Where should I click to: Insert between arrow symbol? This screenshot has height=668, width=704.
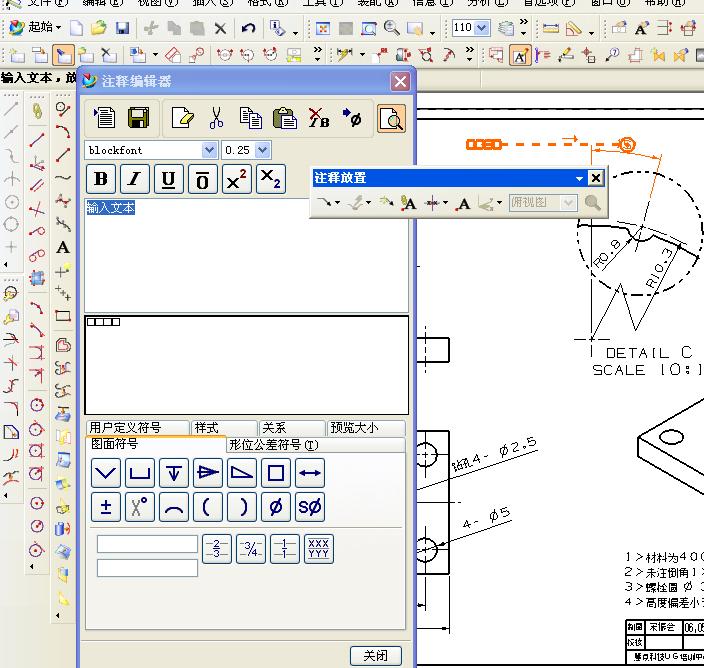pos(310,473)
